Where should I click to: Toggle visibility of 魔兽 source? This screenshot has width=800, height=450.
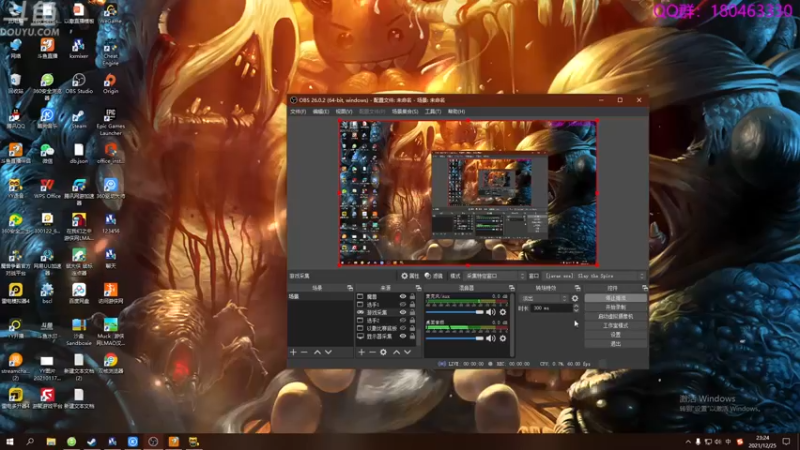click(403, 296)
